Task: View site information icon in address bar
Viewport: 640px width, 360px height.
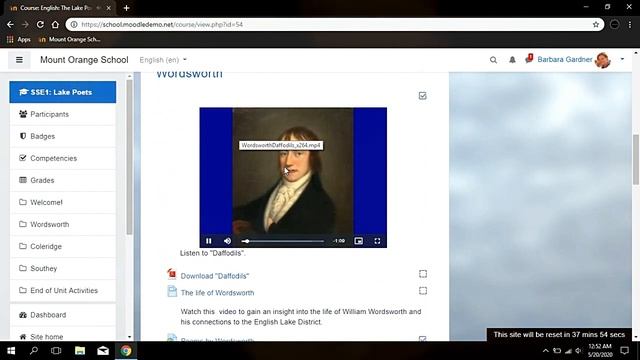Action: [x=74, y=24]
